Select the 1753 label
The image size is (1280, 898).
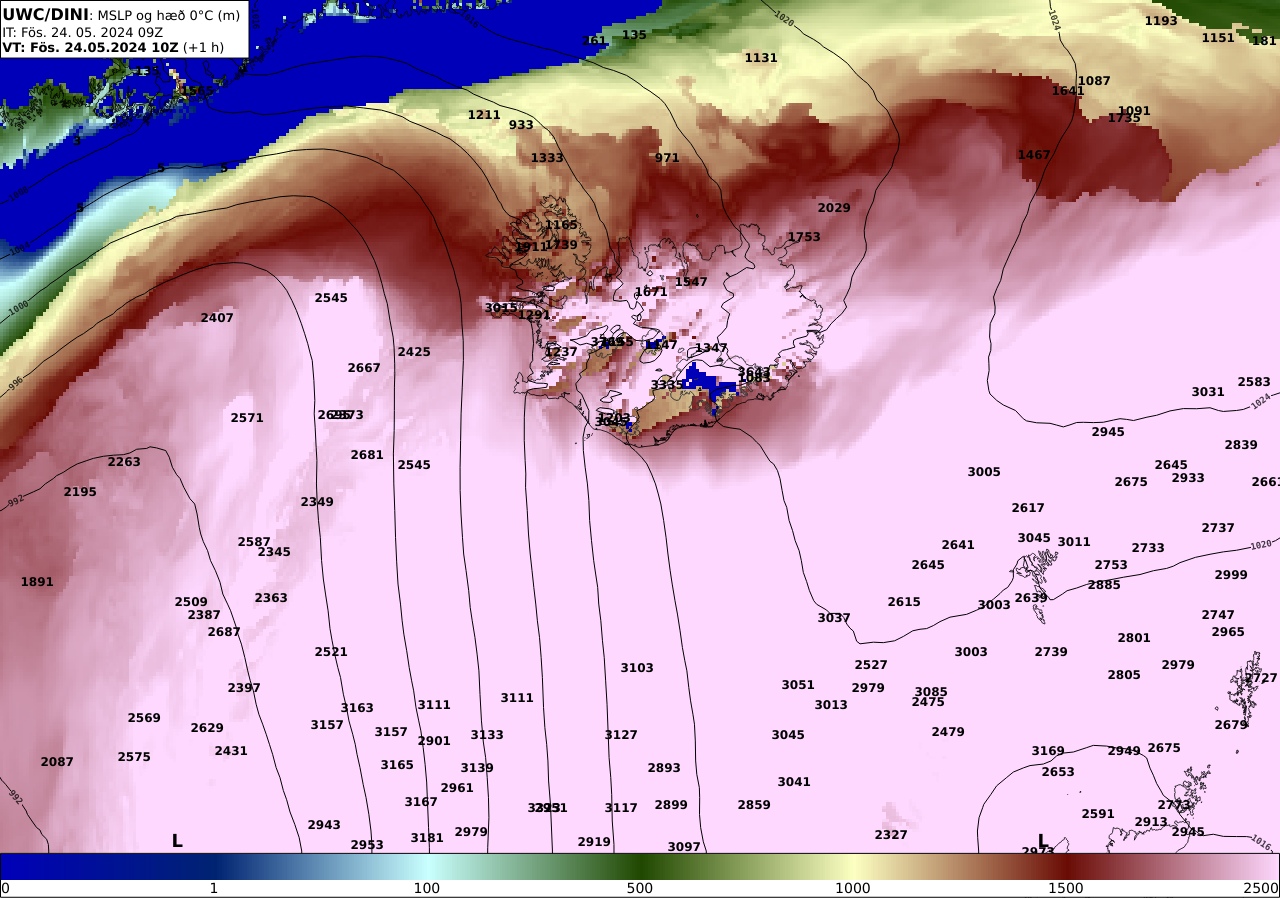(x=804, y=237)
